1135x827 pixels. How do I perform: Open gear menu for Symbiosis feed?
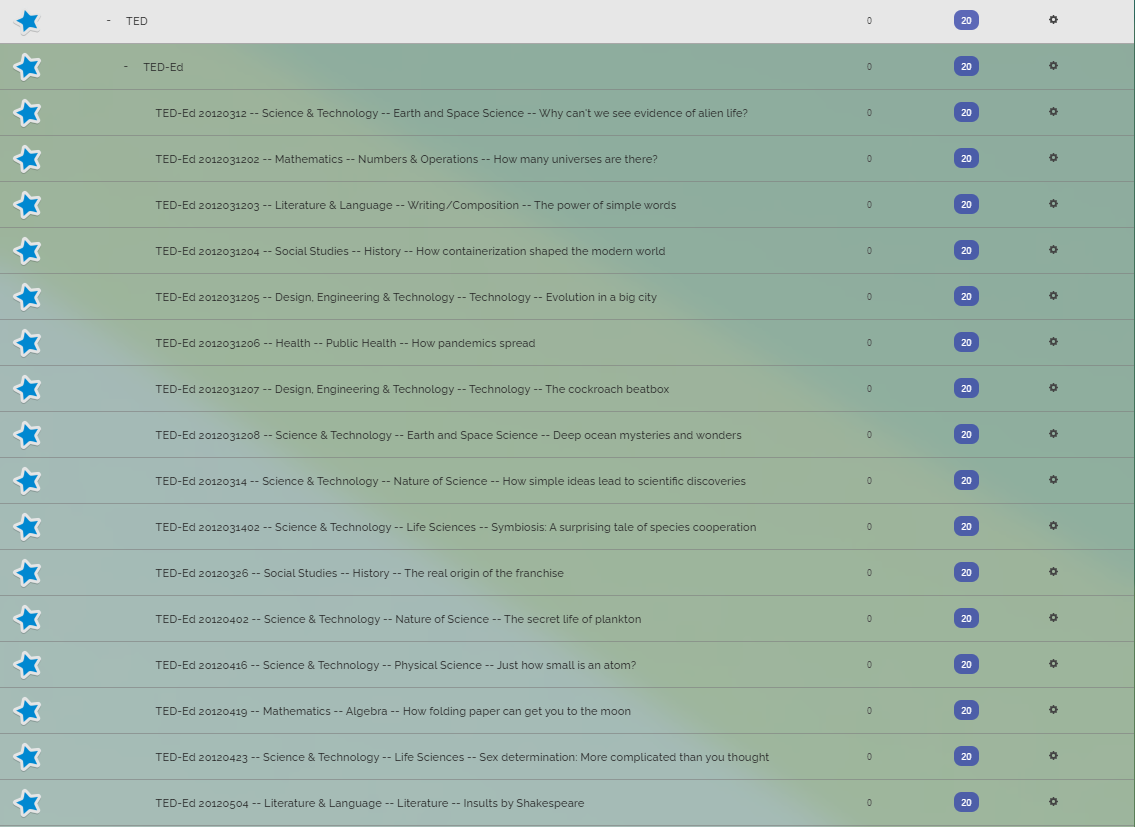click(x=1053, y=526)
